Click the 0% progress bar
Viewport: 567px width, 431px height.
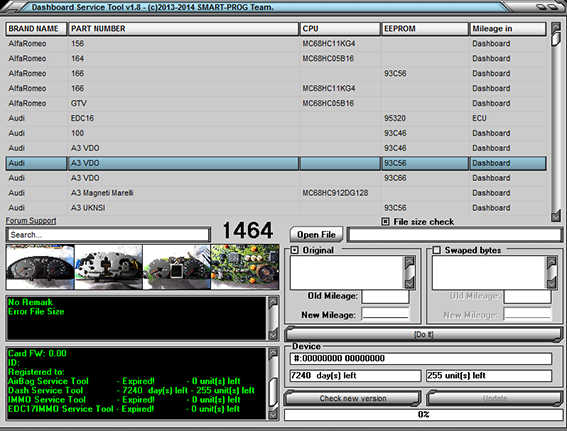click(x=423, y=415)
